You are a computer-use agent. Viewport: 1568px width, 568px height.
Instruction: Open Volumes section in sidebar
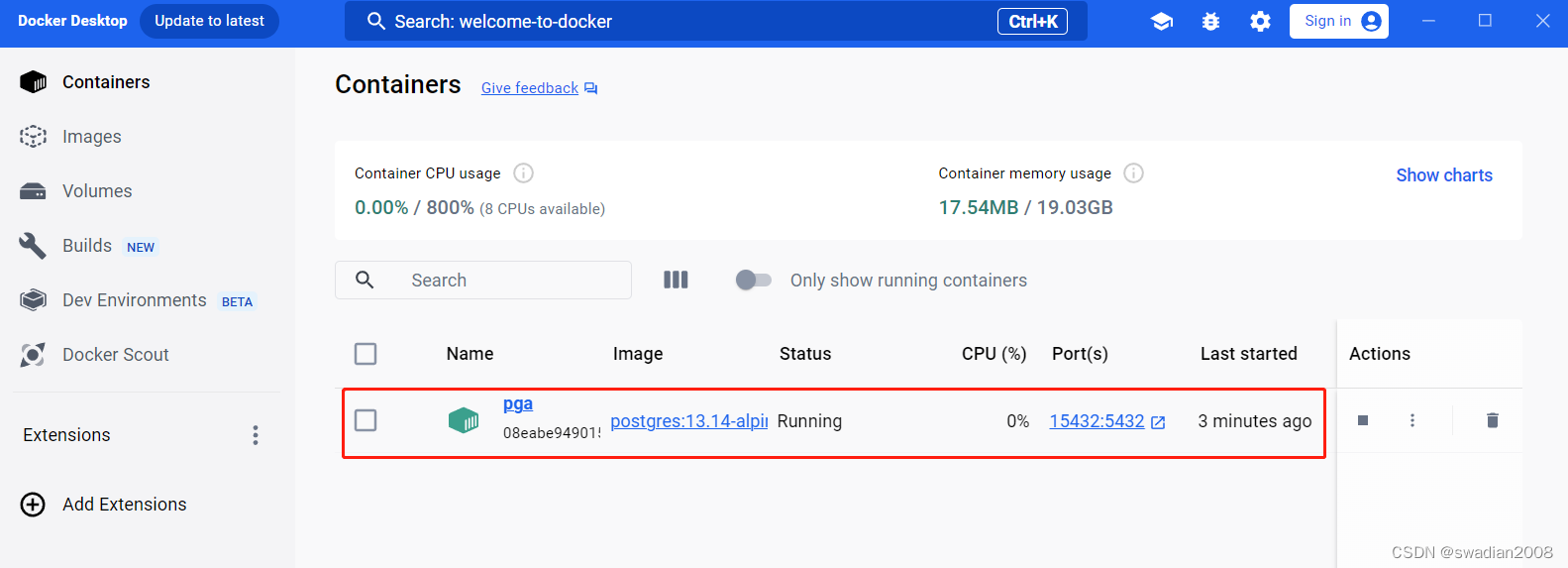[96, 191]
